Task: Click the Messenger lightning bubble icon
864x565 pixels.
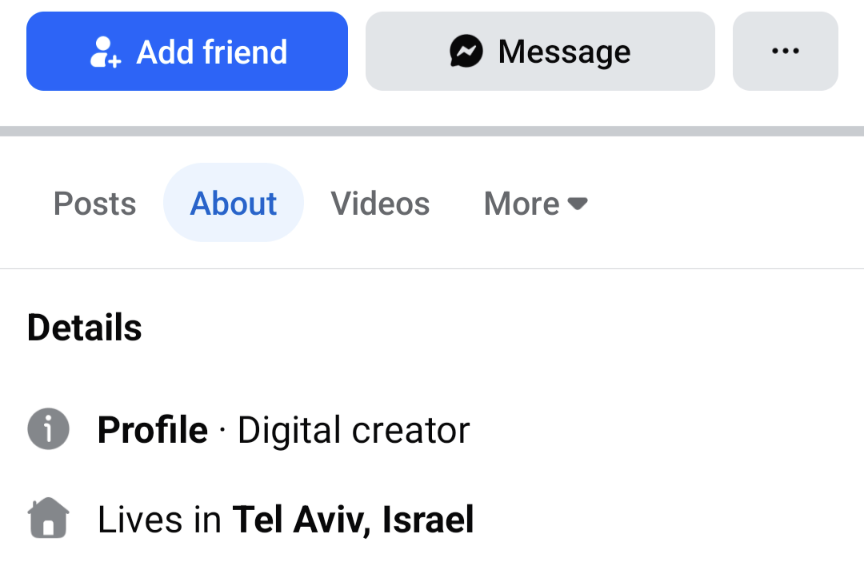Action: click(x=466, y=52)
